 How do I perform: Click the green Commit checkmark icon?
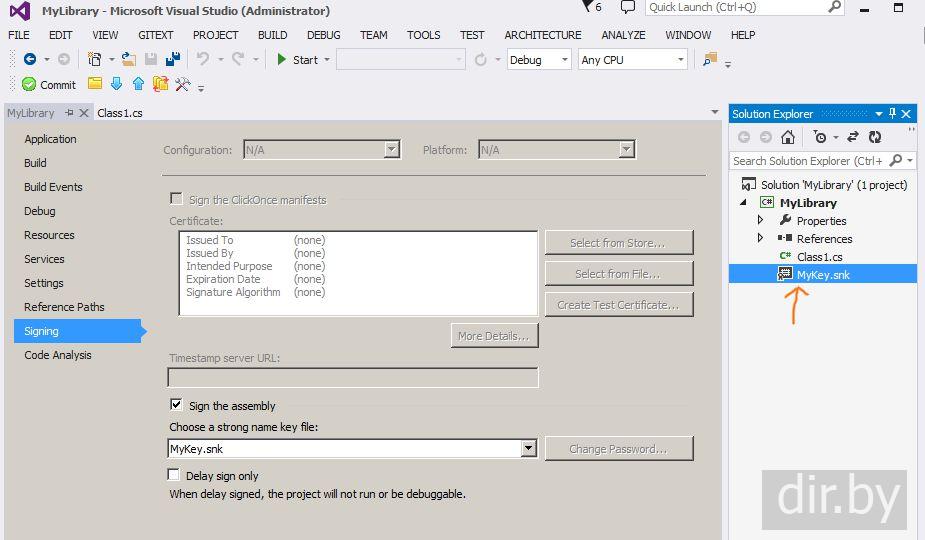[29, 84]
